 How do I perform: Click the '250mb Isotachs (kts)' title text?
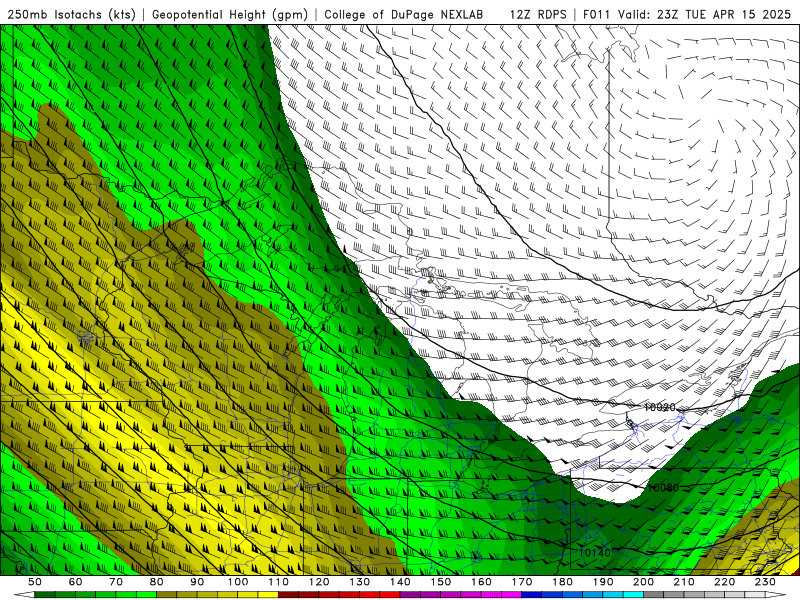coord(71,15)
